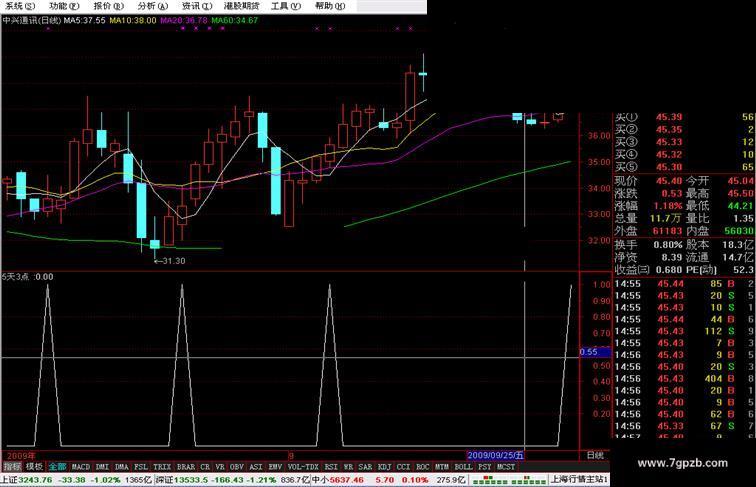Select the MTM indicator tab
This screenshot has height=487, width=756.
coord(441,467)
